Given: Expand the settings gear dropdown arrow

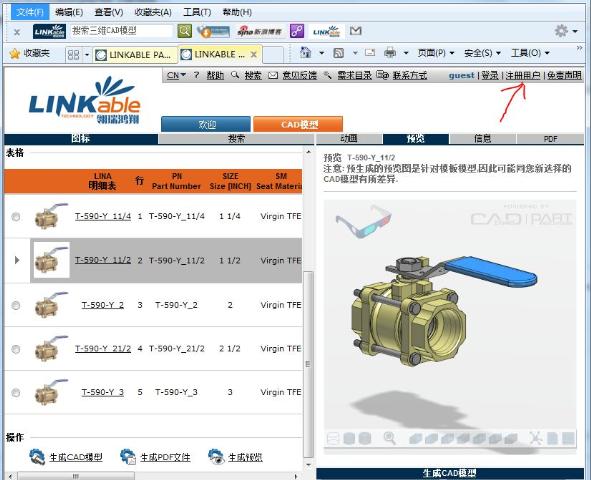Looking at the screenshot, I should 575,31.
